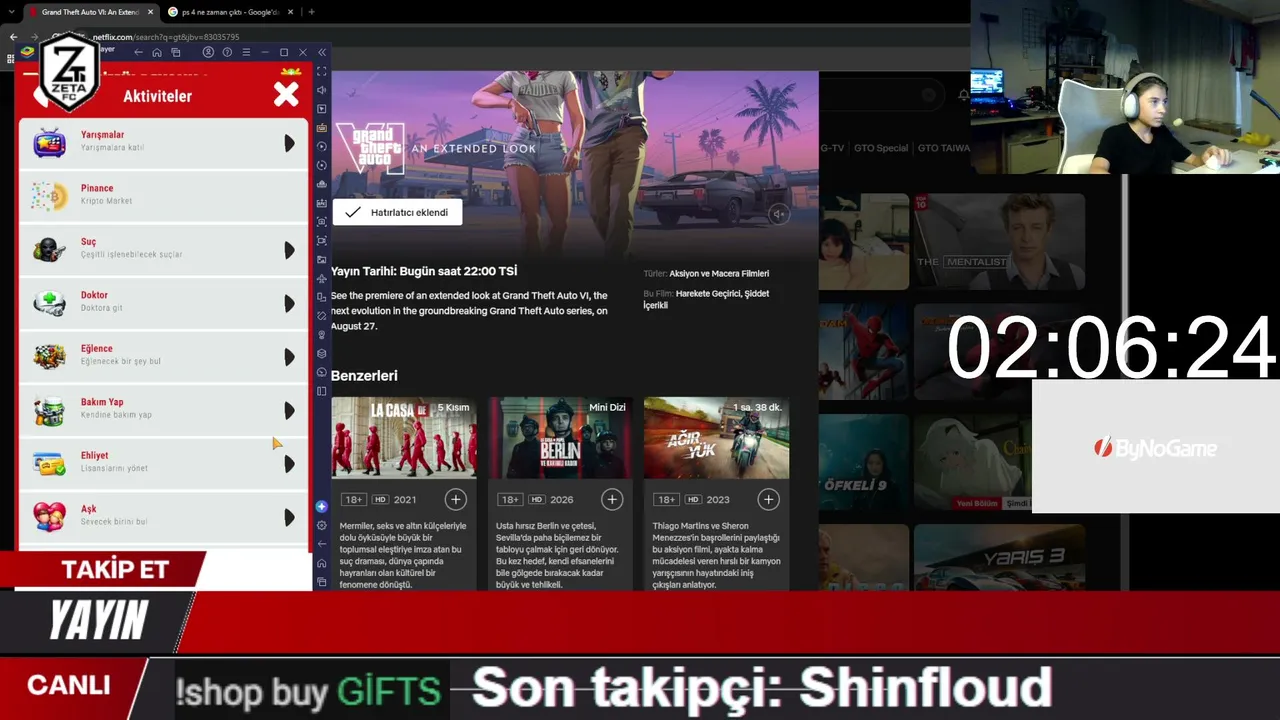Add Berlin (2026) to my list
Screen dimensions: 1280x720
[612, 499]
